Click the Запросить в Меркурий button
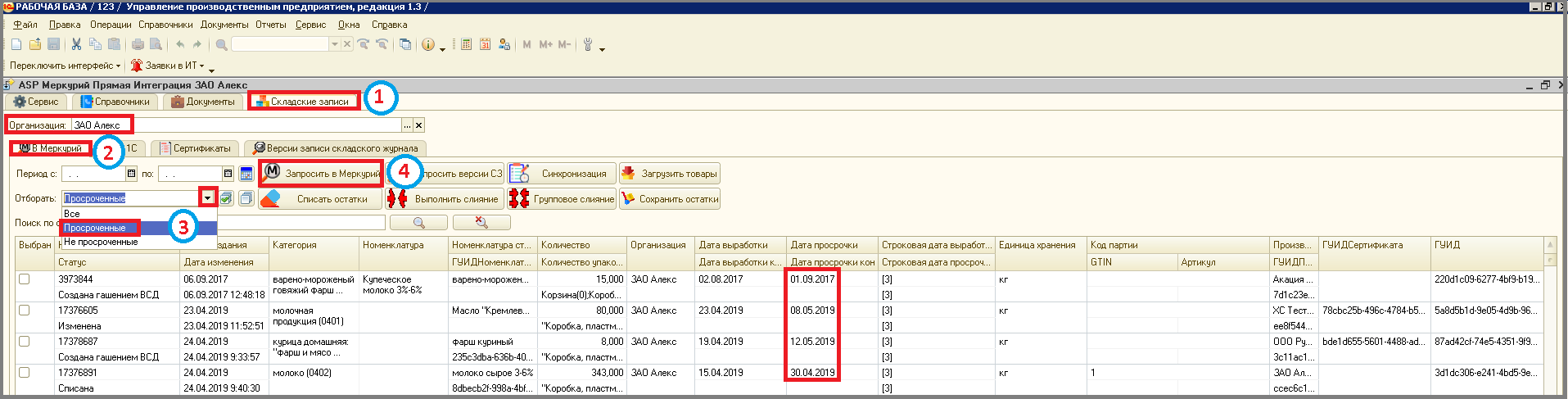1568x399 pixels. (x=323, y=174)
